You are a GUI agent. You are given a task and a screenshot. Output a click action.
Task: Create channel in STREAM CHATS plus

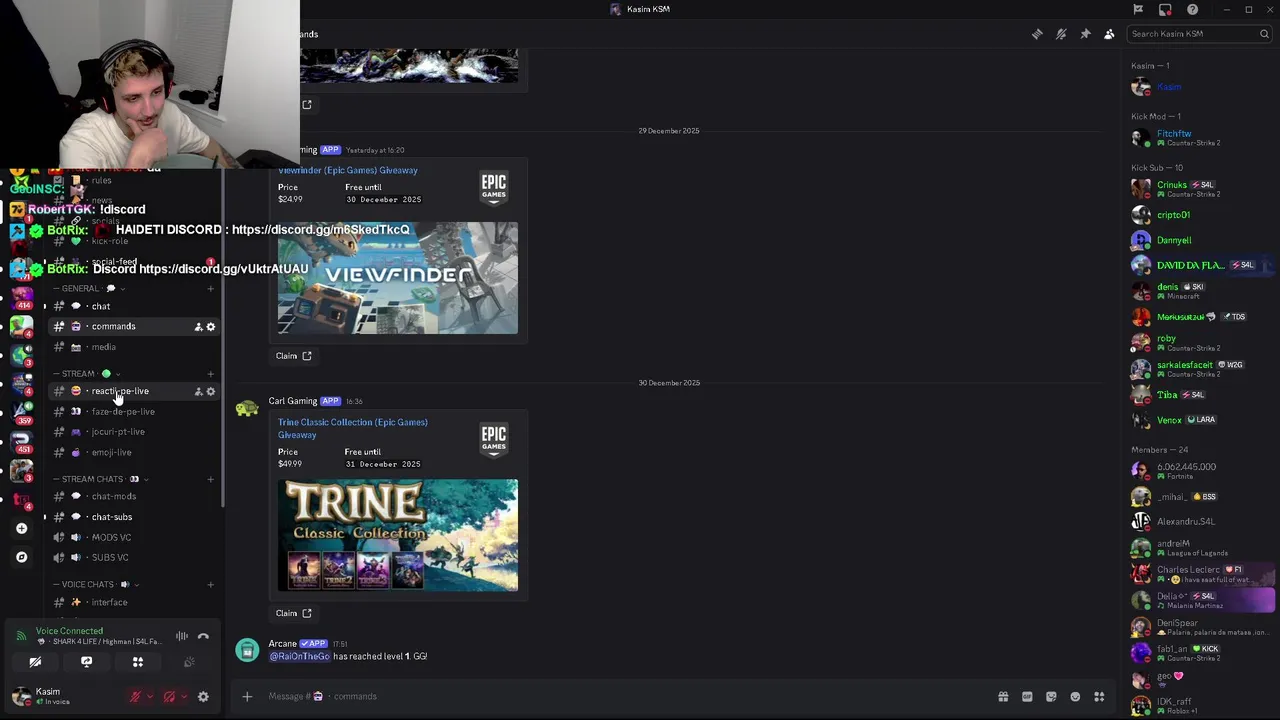210,479
